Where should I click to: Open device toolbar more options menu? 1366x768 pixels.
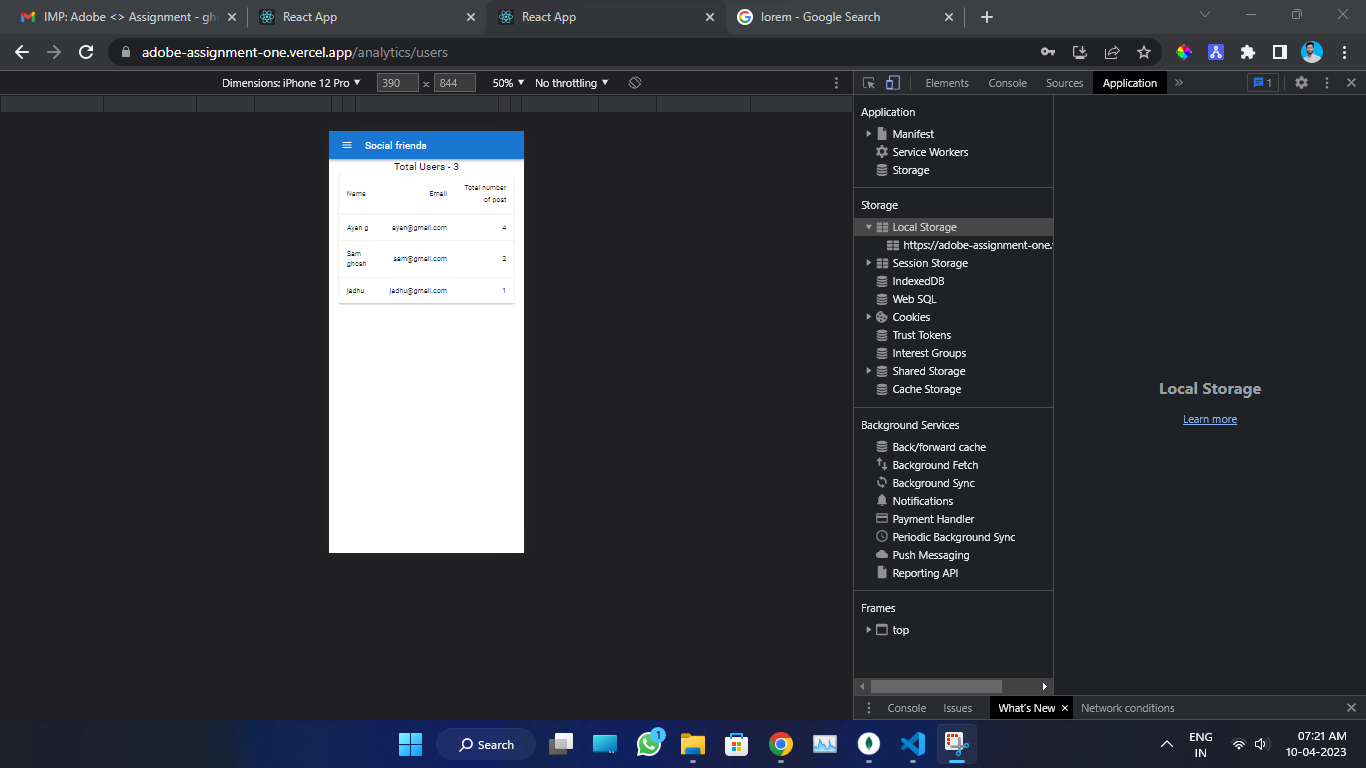837,83
